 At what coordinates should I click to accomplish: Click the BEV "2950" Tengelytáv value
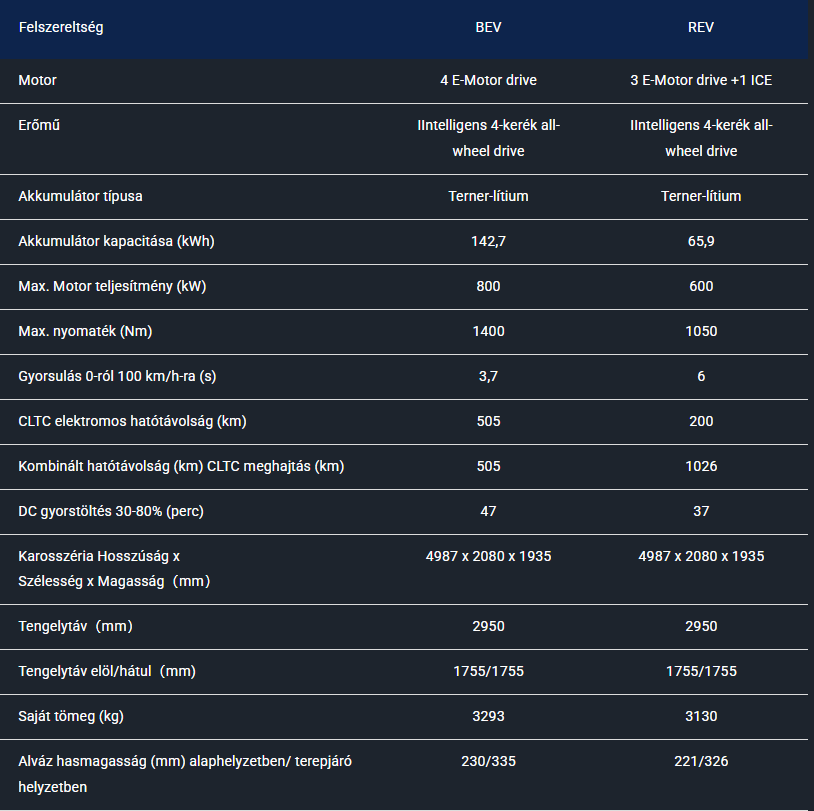coord(489,627)
